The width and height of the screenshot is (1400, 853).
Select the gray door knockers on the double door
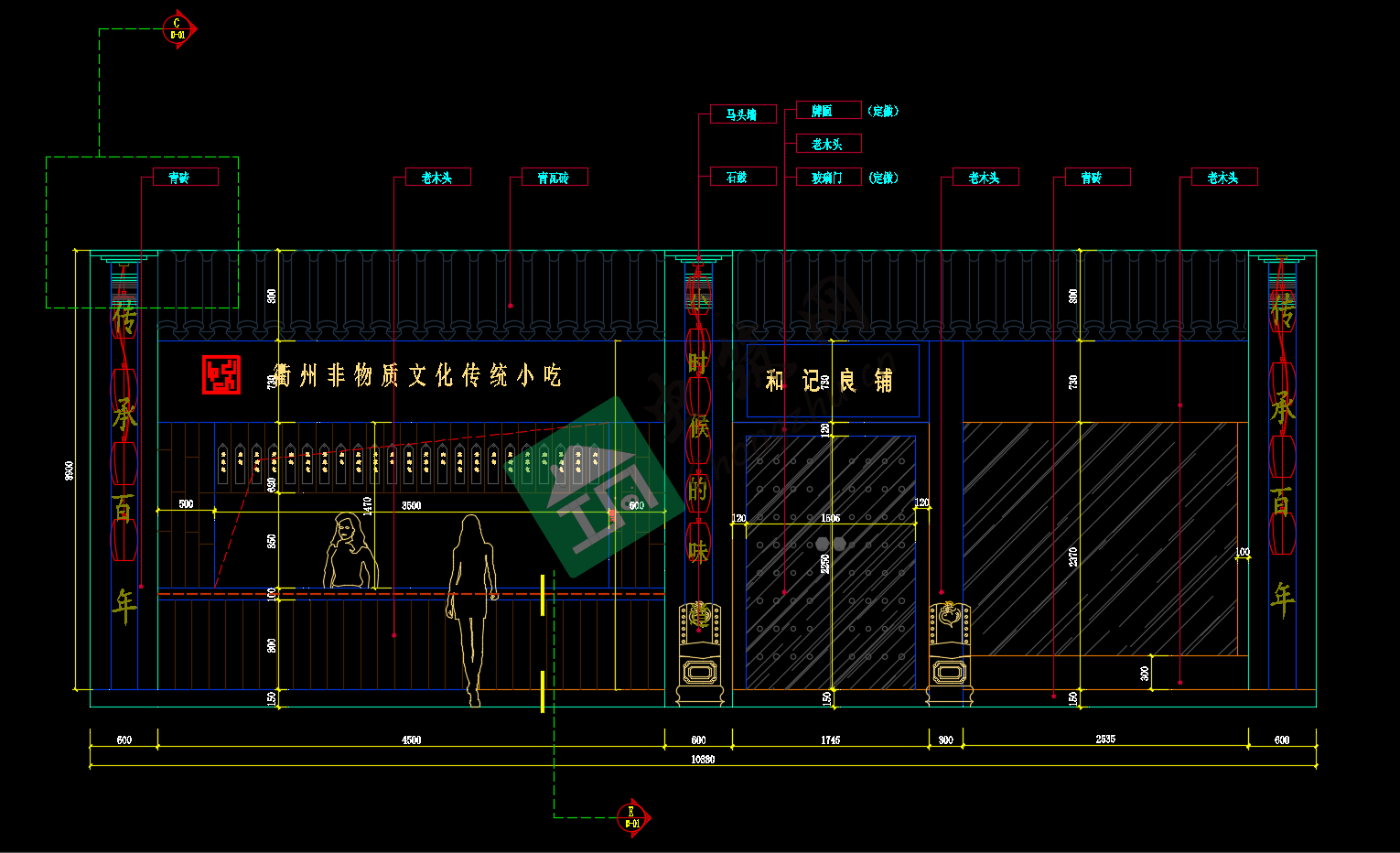[830, 545]
